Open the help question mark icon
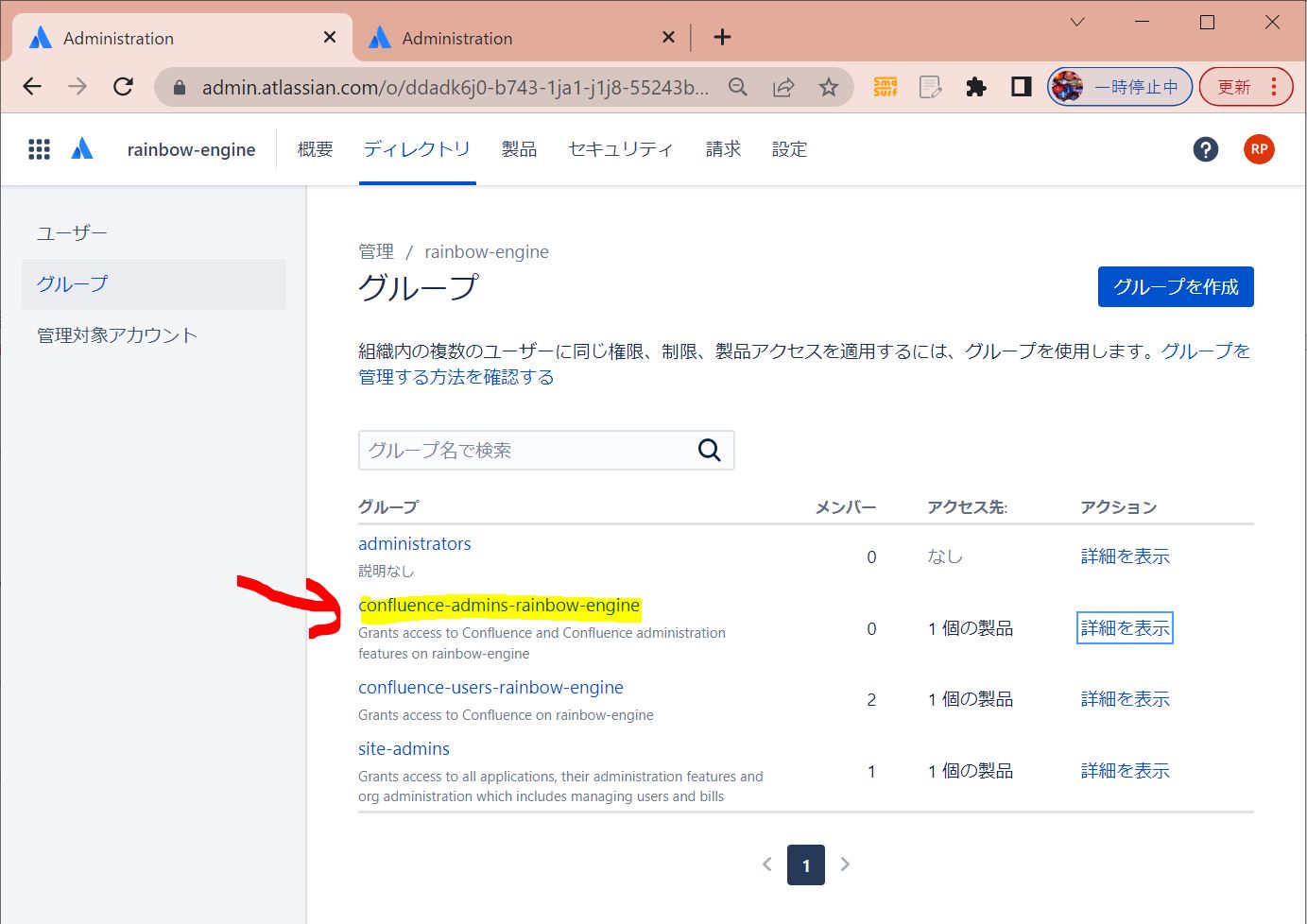This screenshot has height=924, width=1307. point(1205,149)
